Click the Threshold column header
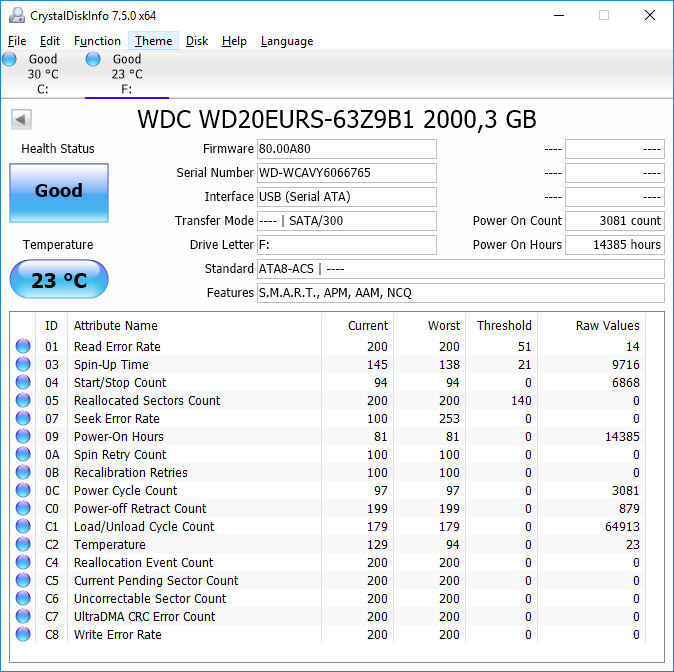This screenshot has width=674, height=672. coord(504,325)
